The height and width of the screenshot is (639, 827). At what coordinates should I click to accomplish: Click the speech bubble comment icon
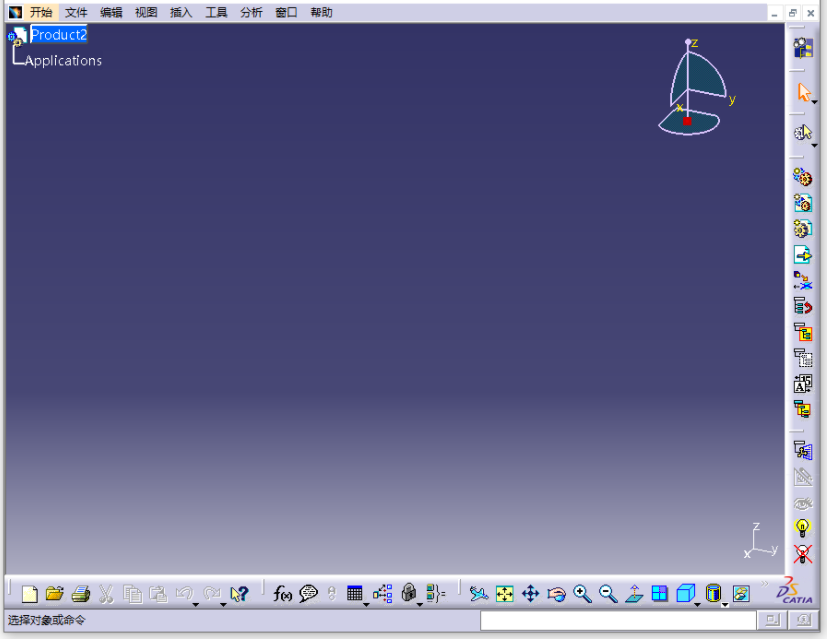pos(308,594)
